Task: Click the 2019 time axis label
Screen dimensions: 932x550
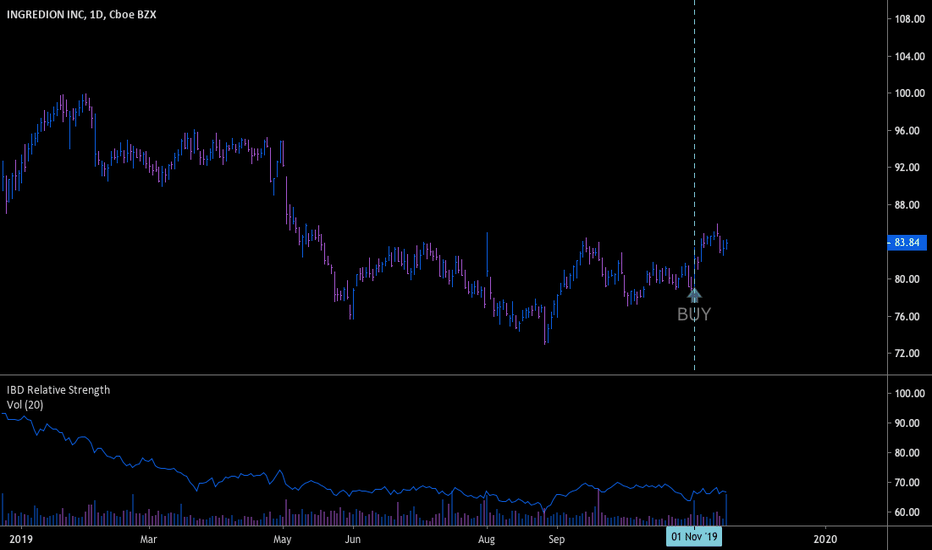Action: point(21,539)
